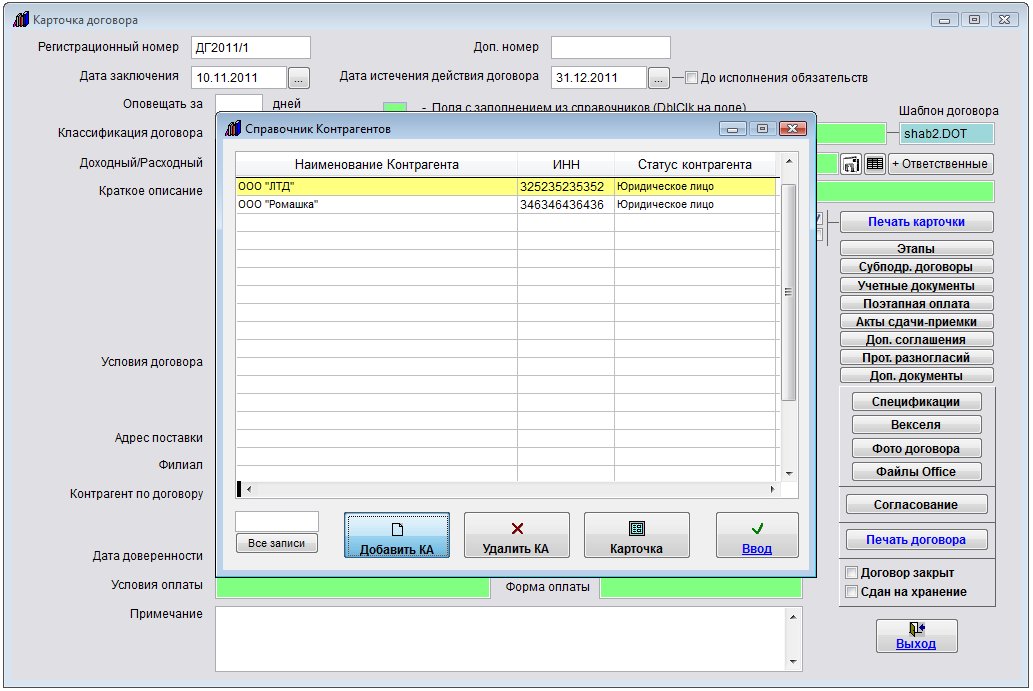Click the Оповещать за days field
The image size is (1033, 691).
[x=238, y=102]
